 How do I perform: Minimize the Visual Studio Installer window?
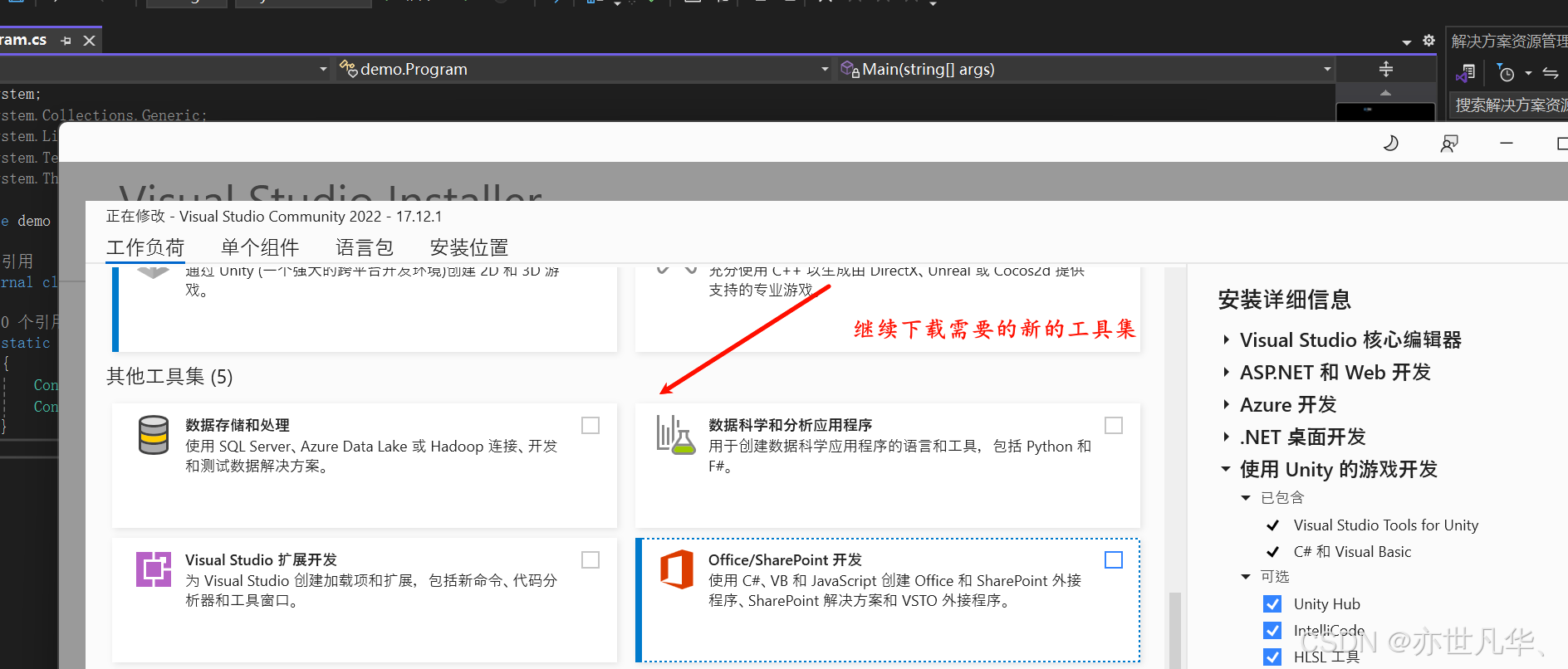pyautogui.click(x=1507, y=144)
